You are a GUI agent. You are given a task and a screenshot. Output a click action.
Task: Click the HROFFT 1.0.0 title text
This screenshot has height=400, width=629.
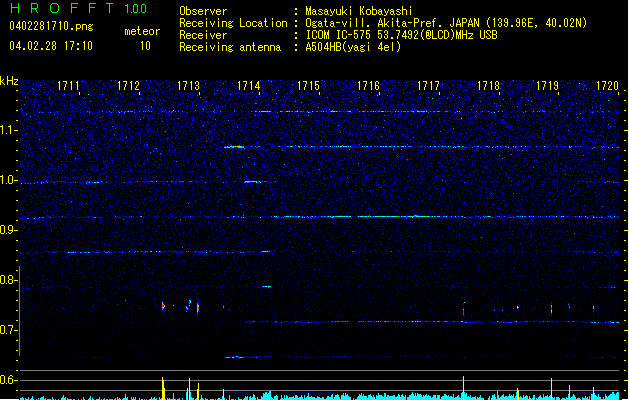pos(78,8)
